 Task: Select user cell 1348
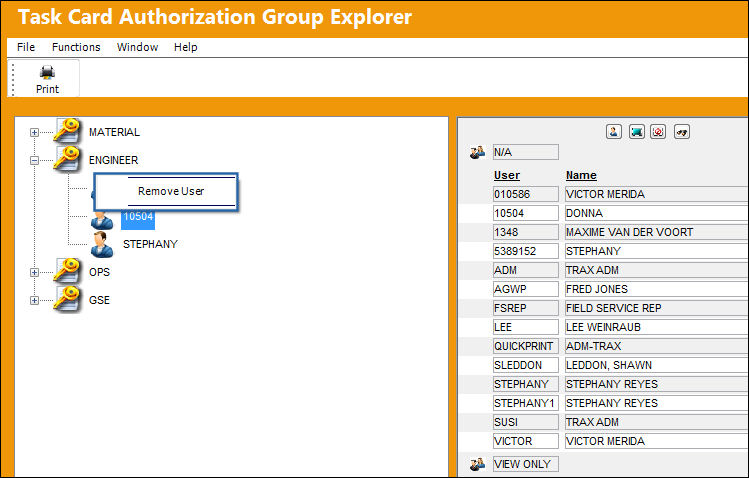[x=525, y=232]
